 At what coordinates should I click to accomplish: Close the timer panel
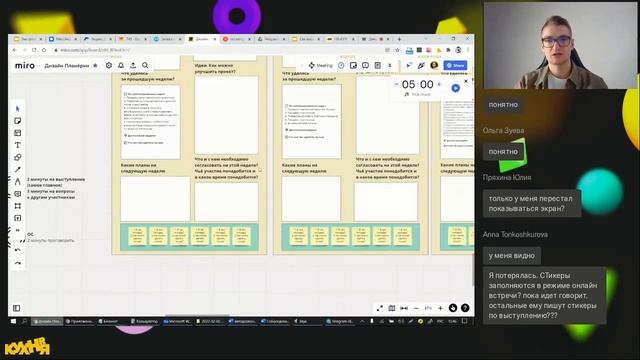point(466,81)
